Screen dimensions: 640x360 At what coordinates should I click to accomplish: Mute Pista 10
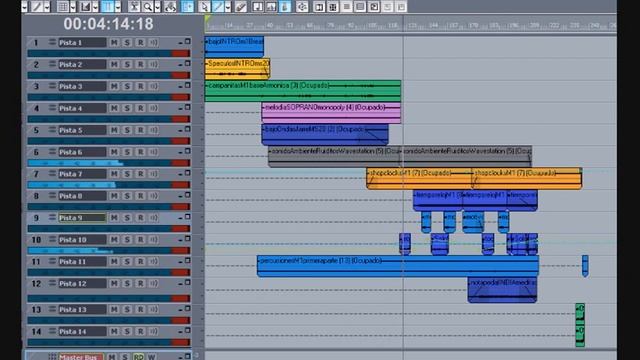pyautogui.click(x=114, y=240)
